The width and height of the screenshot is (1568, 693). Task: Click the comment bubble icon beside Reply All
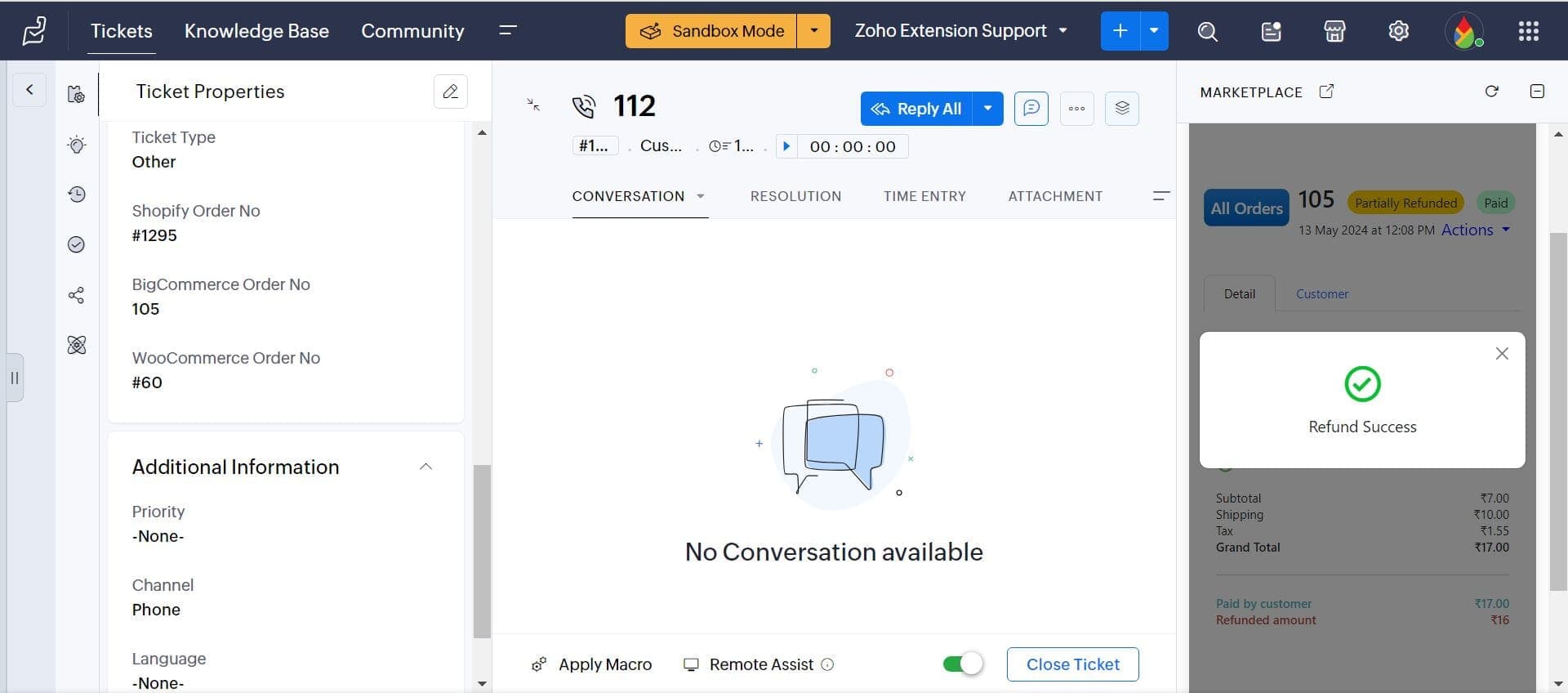[1031, 109]
